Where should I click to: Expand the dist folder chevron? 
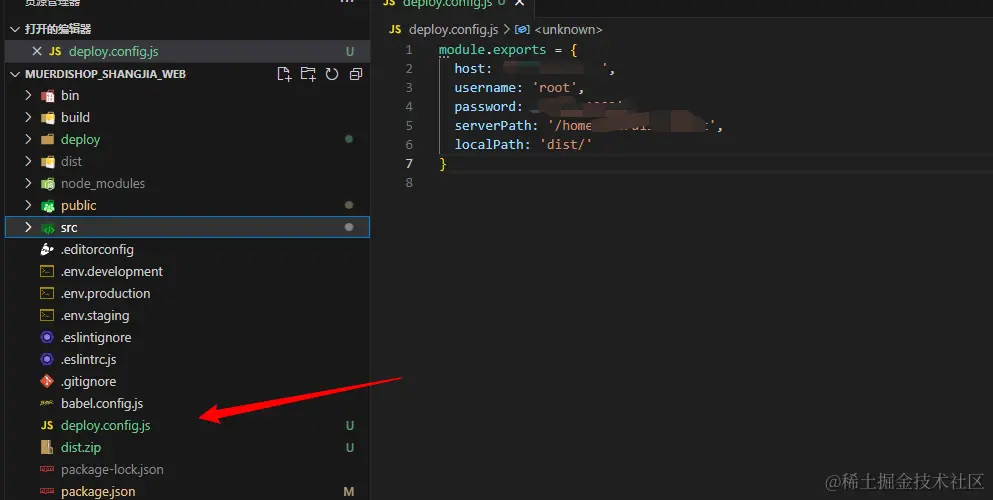(28, 161)
